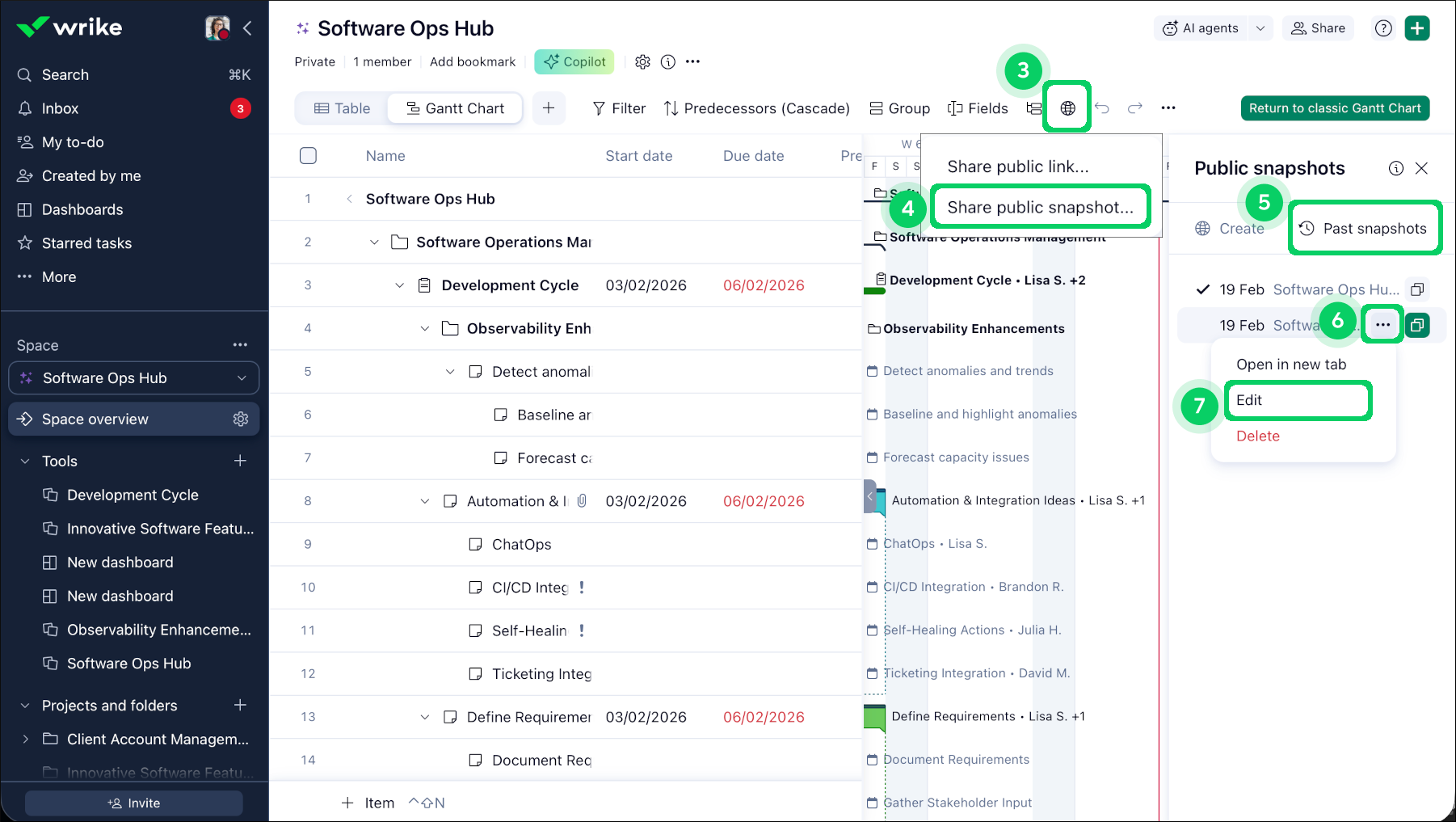Click the redo arrow in toolbar

[x=1135, y=108]
